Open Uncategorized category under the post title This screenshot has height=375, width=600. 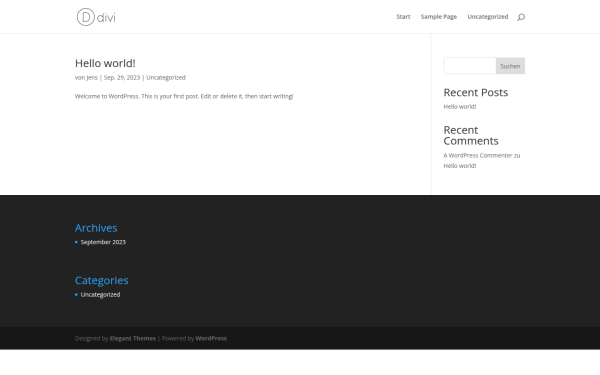pyautogui.click(x=166, y=78)
